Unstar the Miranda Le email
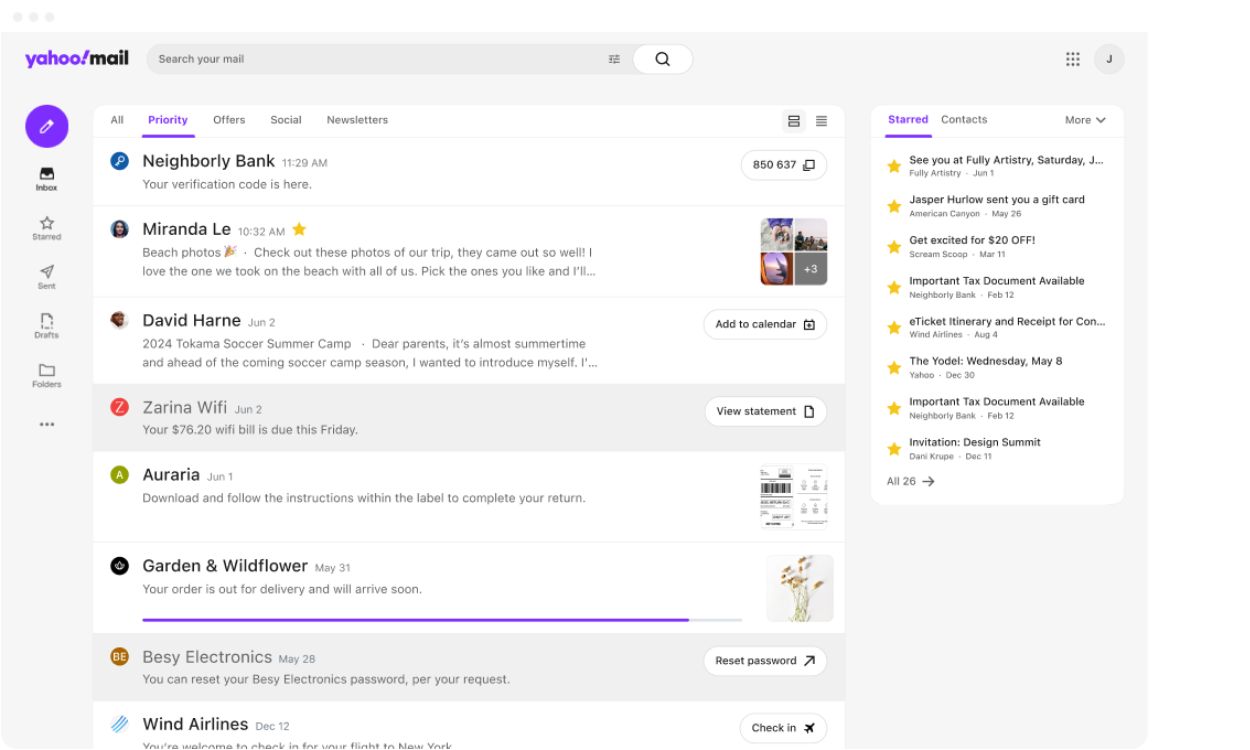Viewport: 1250px width, 750px height. tap(300, 229)
